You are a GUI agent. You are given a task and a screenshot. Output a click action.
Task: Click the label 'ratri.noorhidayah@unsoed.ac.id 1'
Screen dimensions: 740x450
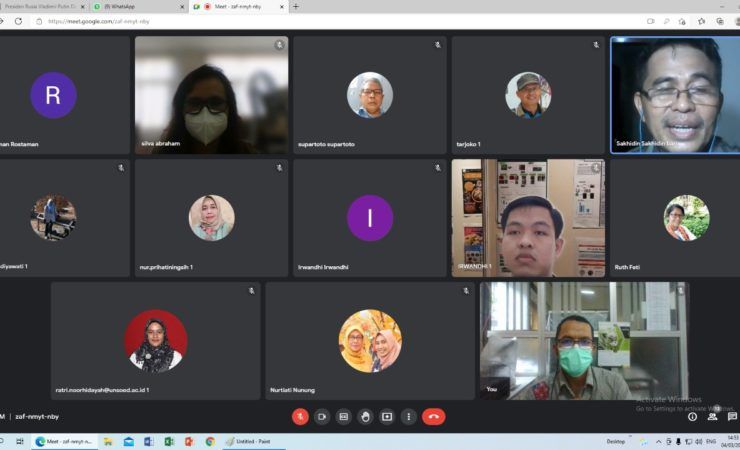[102, 390]
